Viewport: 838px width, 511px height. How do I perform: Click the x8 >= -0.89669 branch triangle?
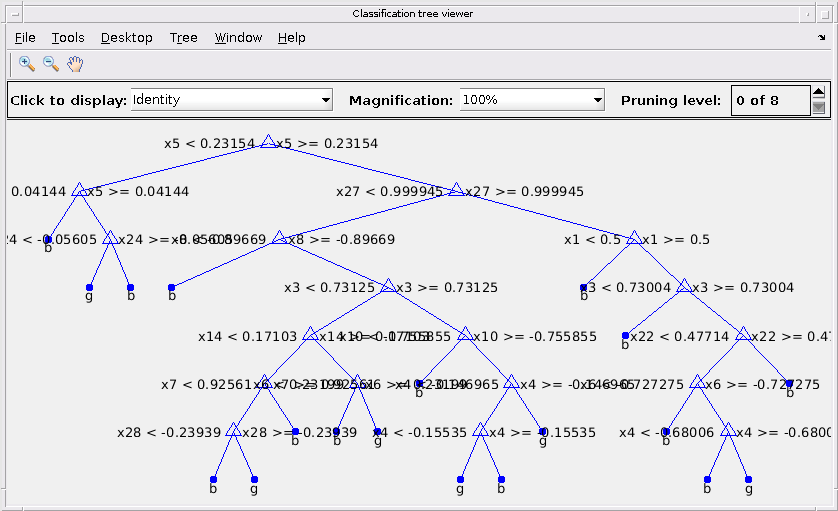279,237
